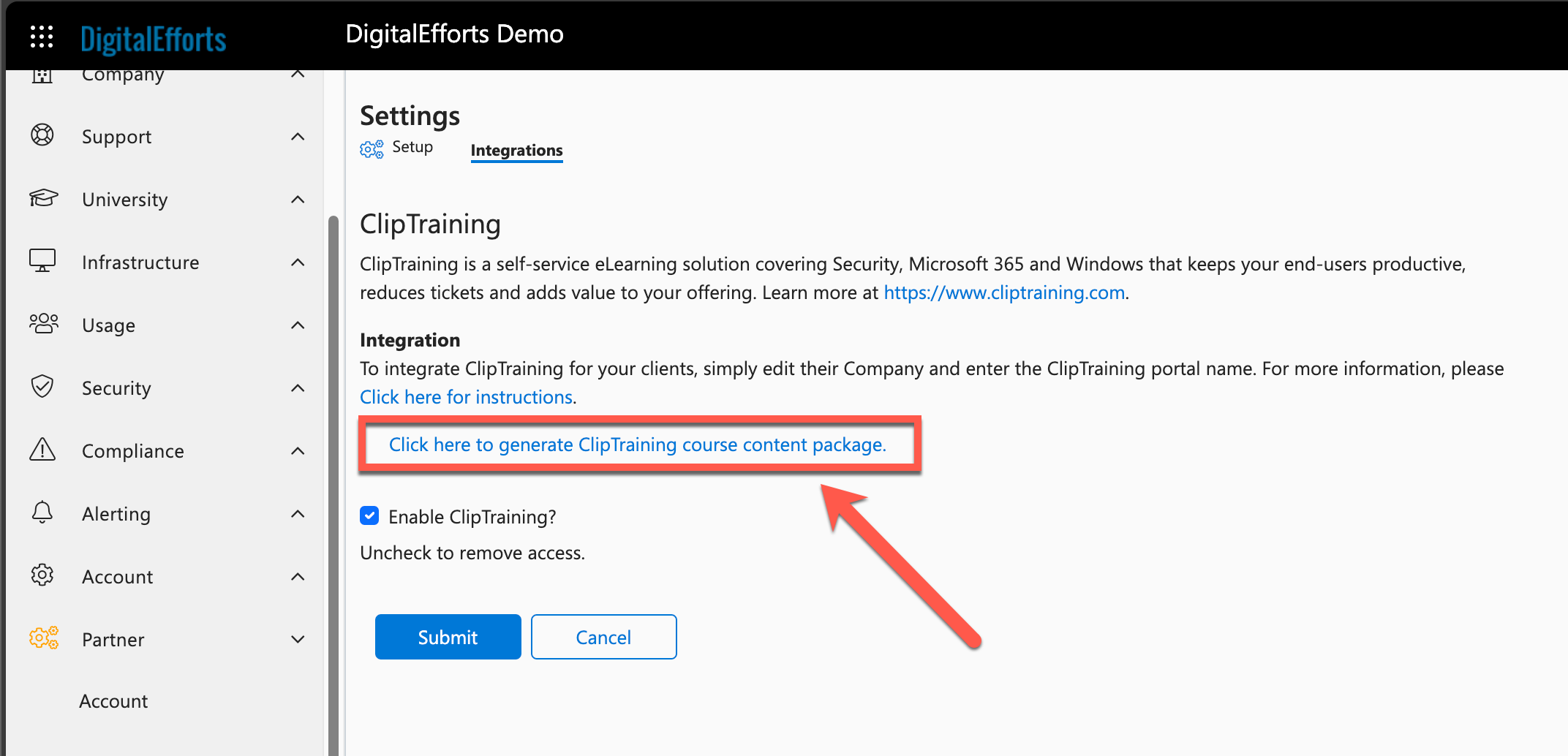The image size is (1568, 756).
Task: Expand the Company section chevron
Action: click(298, 74)
